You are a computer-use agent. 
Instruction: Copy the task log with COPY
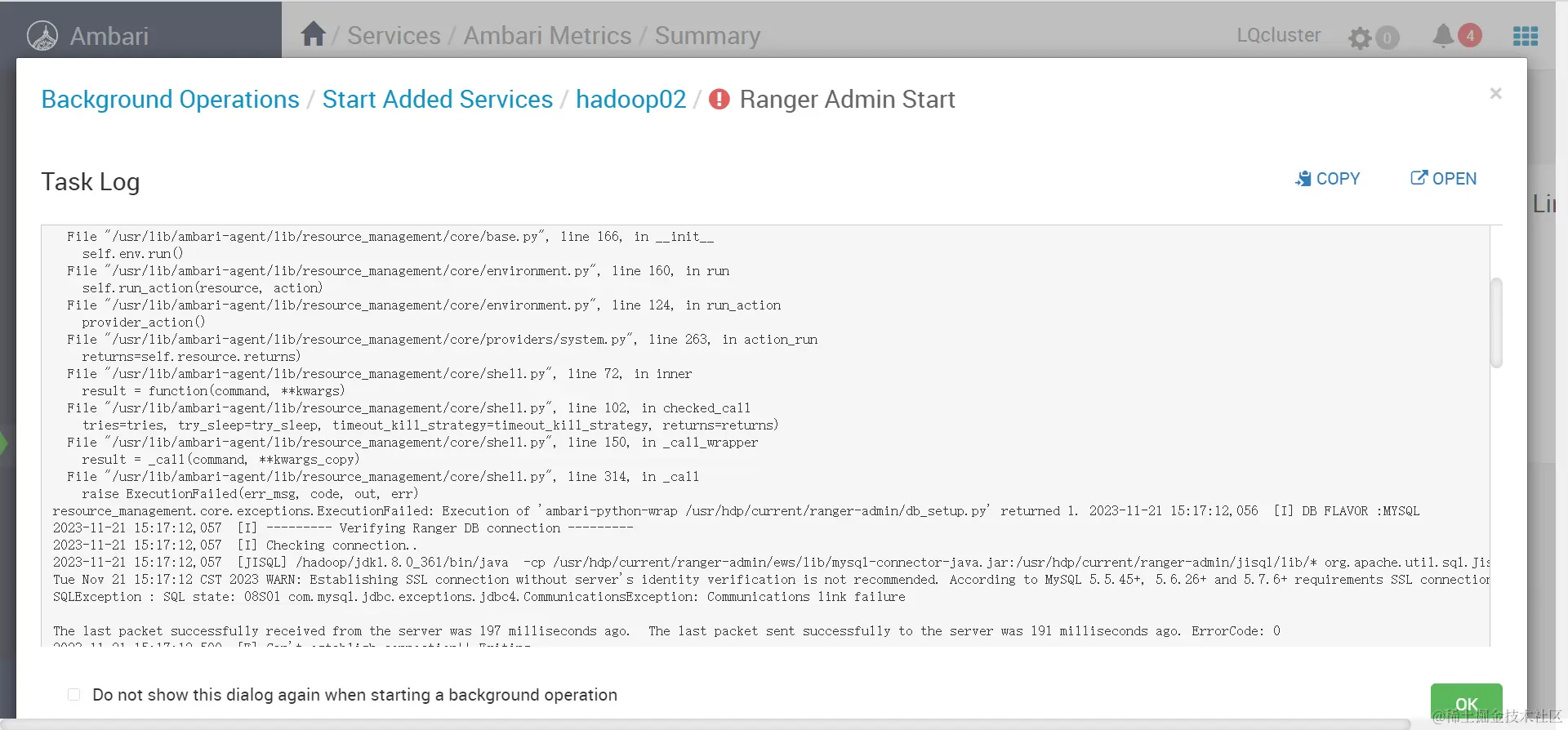pyautogui.click(x=1328, y=179)
